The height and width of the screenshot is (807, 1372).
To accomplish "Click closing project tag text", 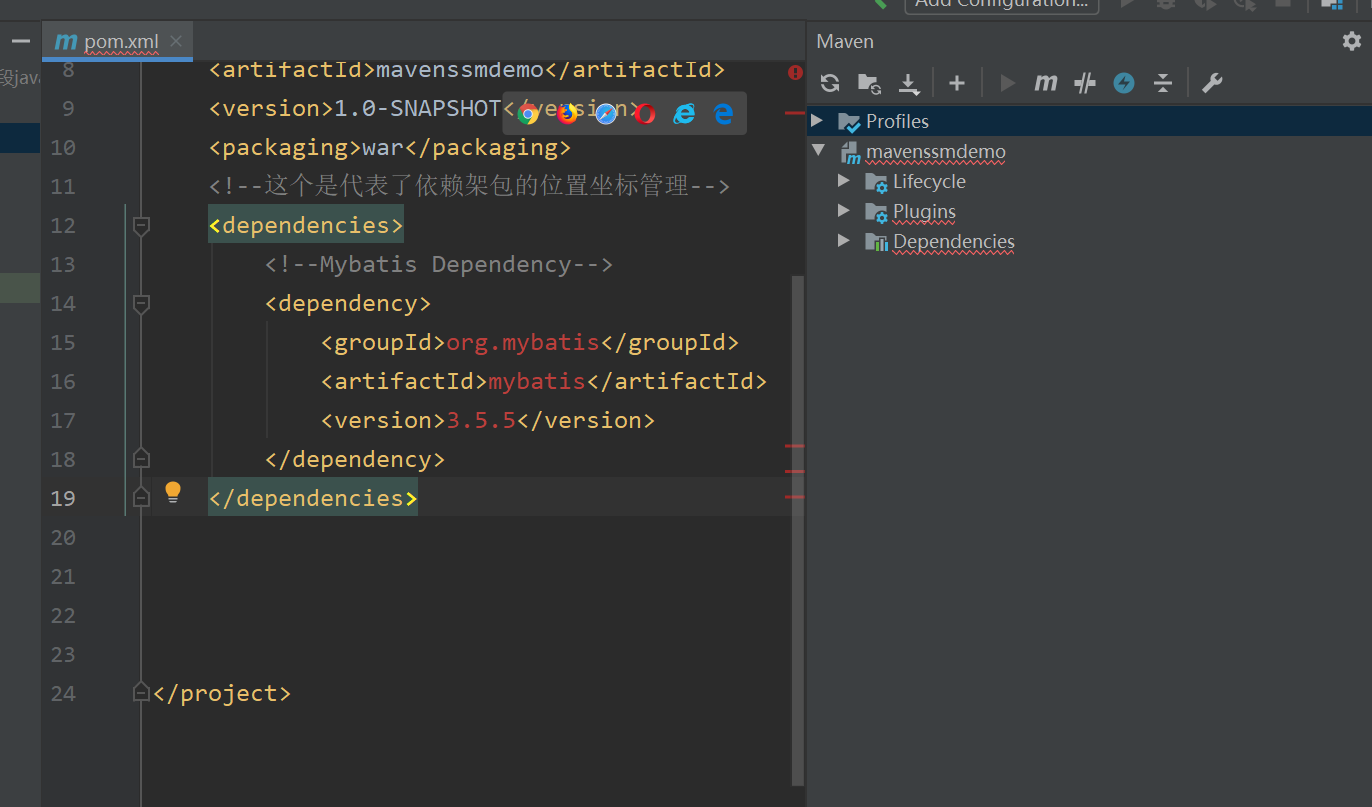I will [x=222, y=694].
